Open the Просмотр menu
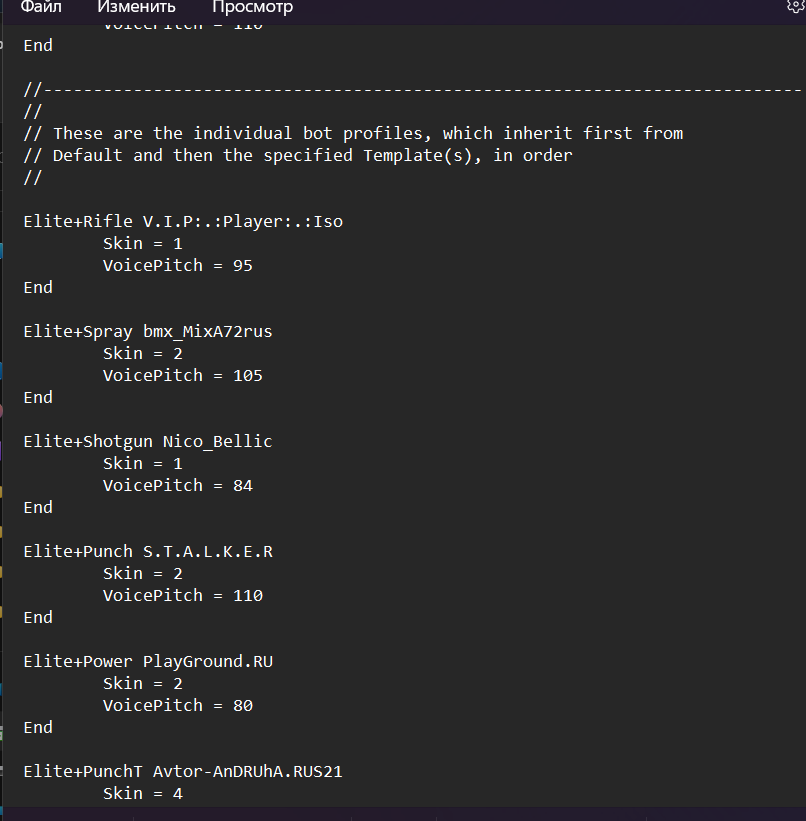The width and height of the screenshot is (806, 821). tap(252, 7)
